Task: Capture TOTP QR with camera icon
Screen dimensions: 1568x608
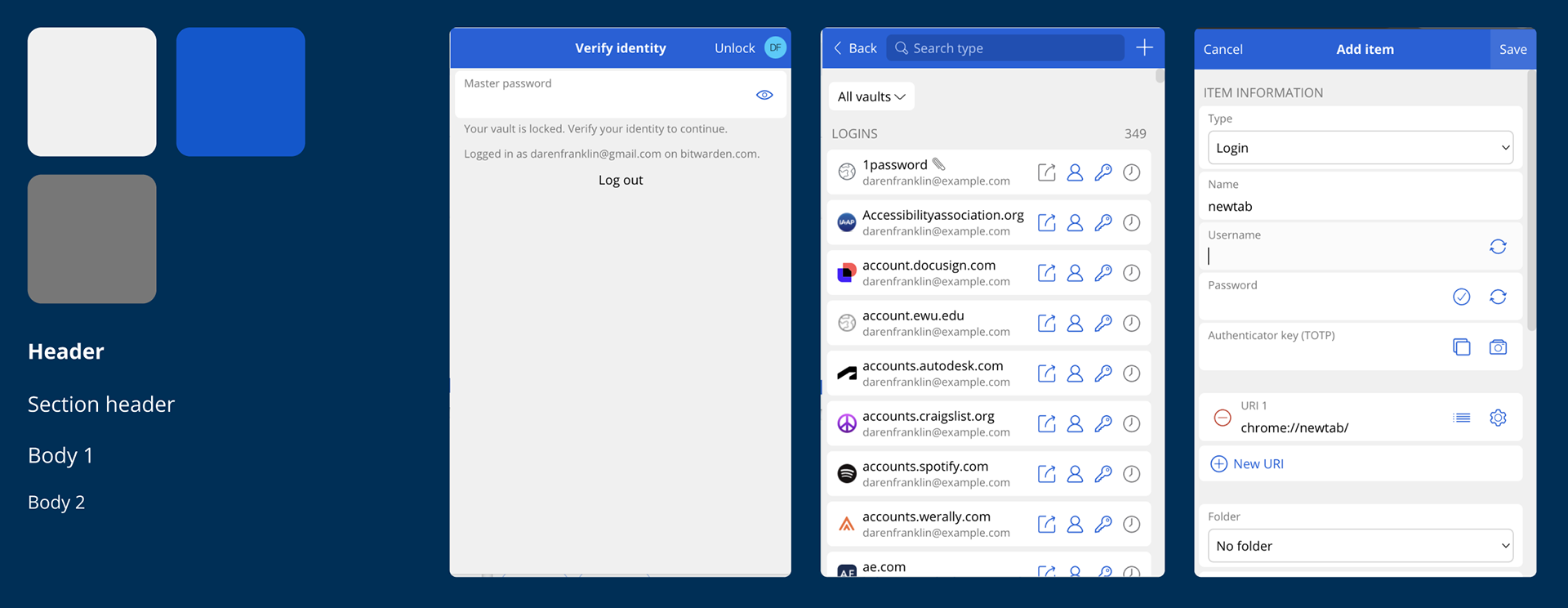Action: pos(1498,347)
